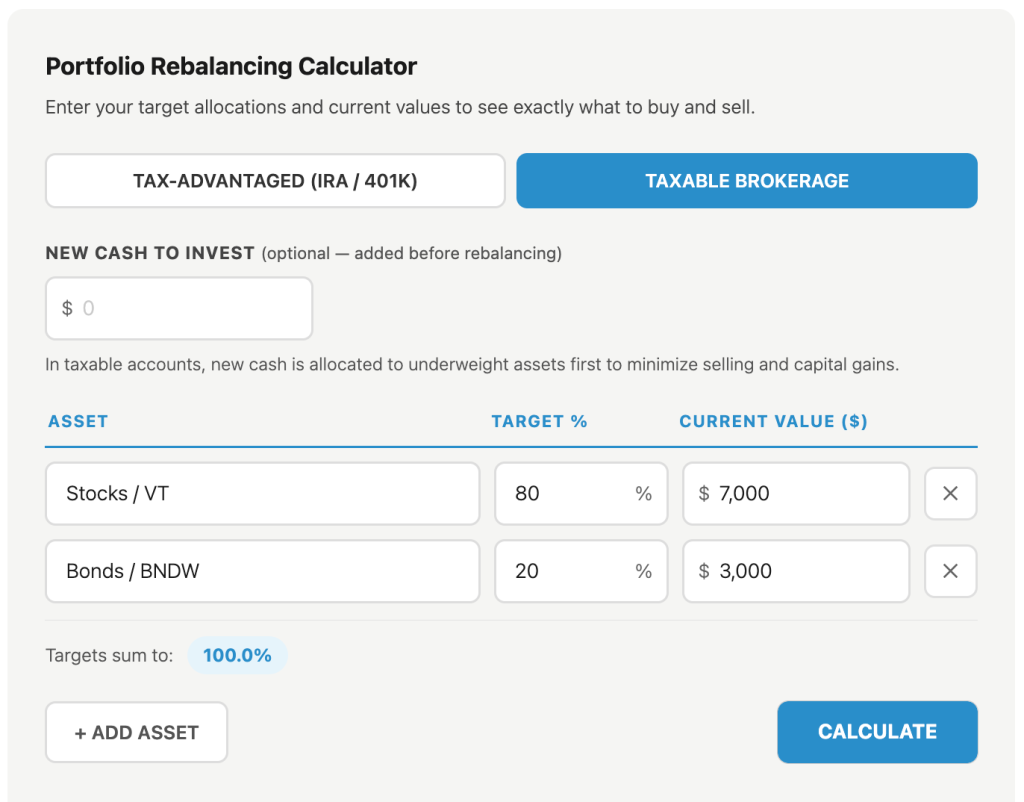The width and height of the screenshot is (1024, 802).
Task: Click the current value field showing $7,000
Action: pos(795,493)
